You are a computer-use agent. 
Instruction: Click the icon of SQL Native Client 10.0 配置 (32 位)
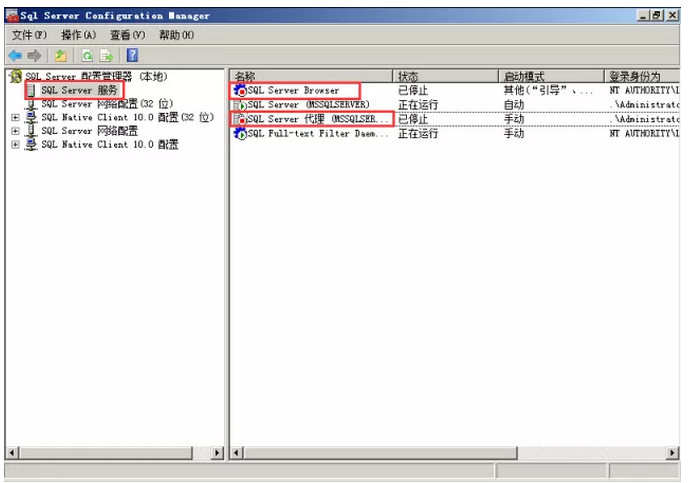click(31, 117)
